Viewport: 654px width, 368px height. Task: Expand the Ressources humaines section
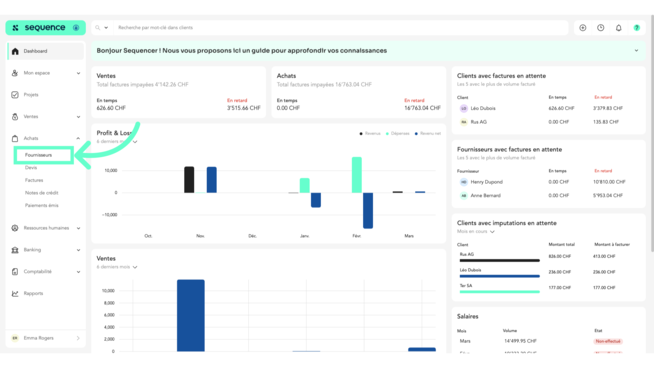(78, 228)
